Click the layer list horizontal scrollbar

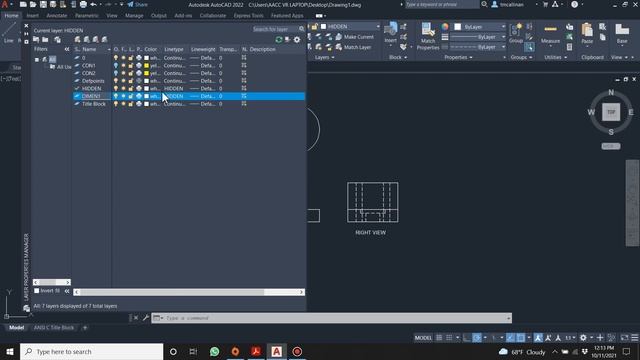point(189,292)
